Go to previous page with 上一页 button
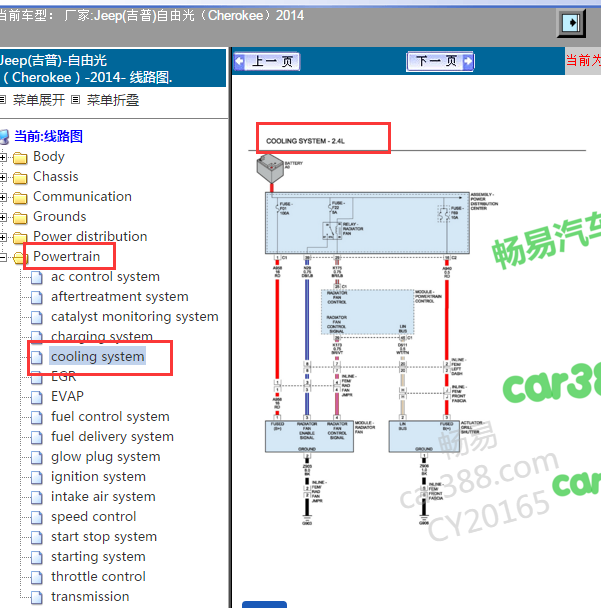This screenshot has width=601, height=608. pos(267,61)
